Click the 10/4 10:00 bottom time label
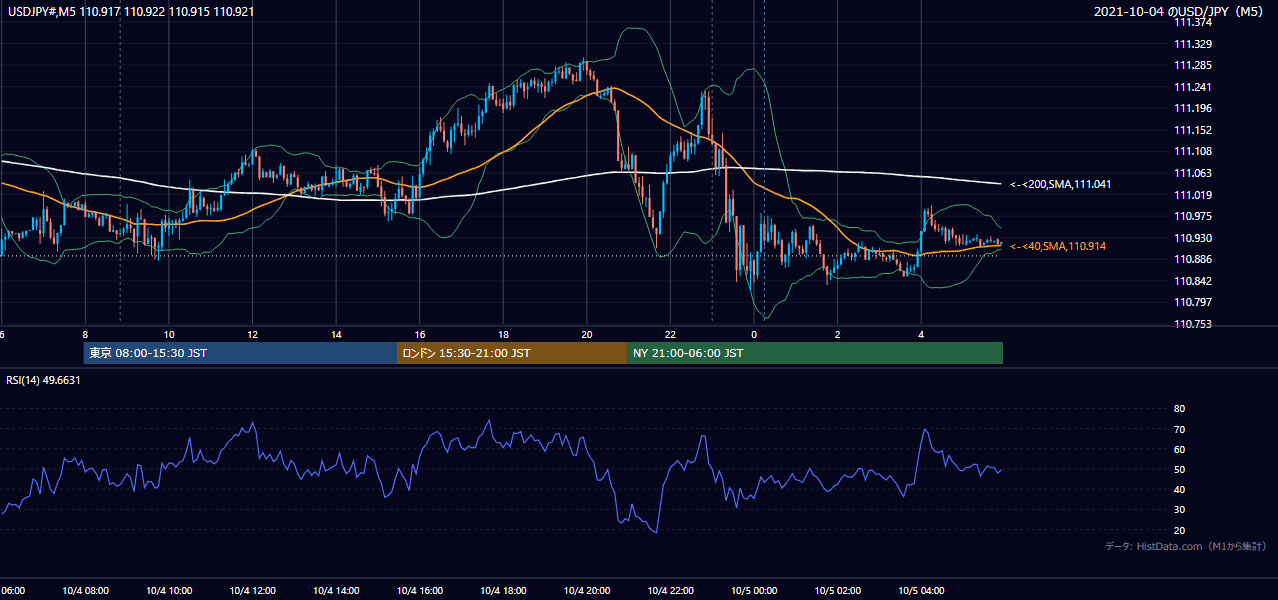This screenshot has width=1278, height=600. pos(168,590)
